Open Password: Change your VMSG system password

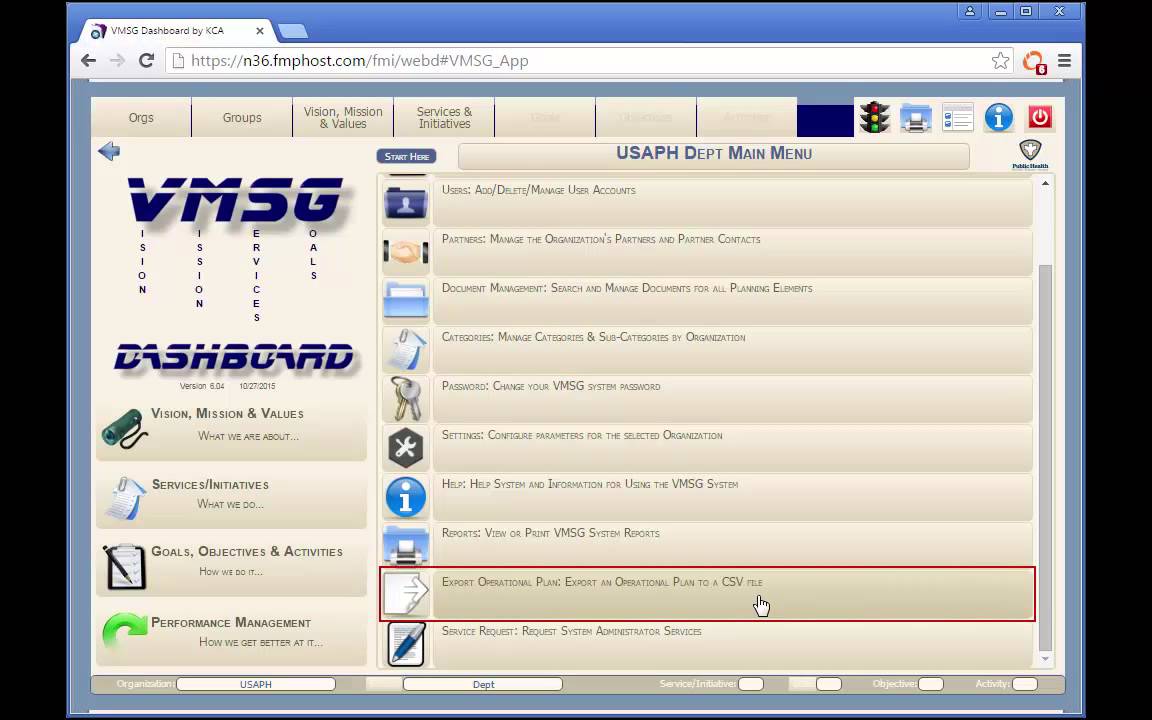732,398
